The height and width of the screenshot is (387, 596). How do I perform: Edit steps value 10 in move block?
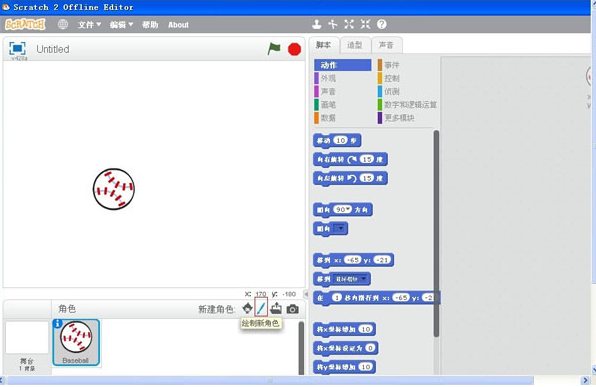[x=341, y=141]
